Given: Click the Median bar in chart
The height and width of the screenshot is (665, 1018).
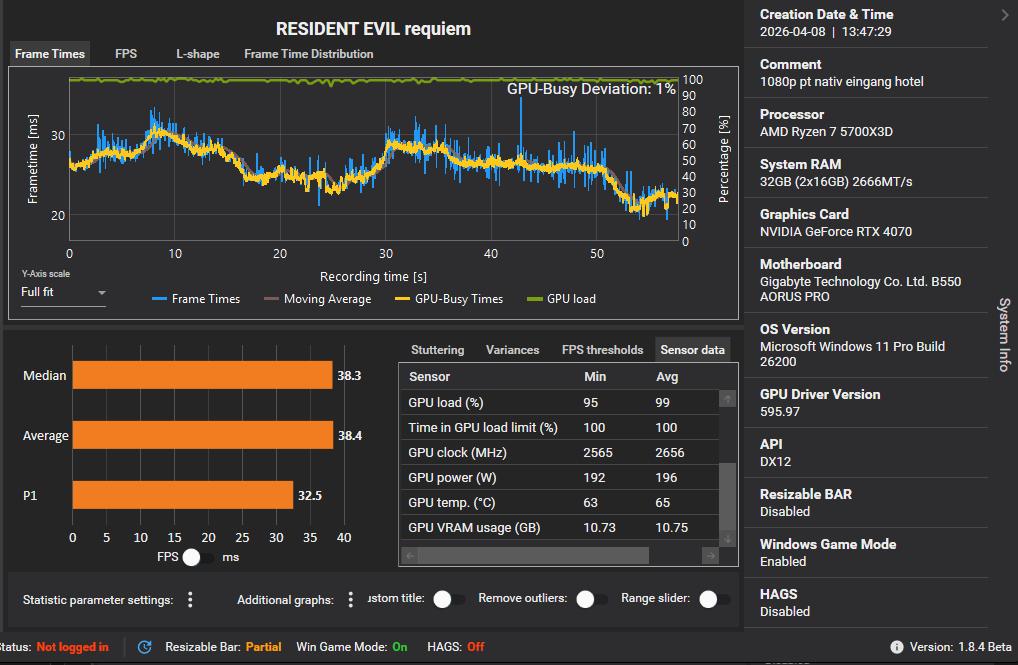Looking at the screenshot, I should click(x=203, y=375).
